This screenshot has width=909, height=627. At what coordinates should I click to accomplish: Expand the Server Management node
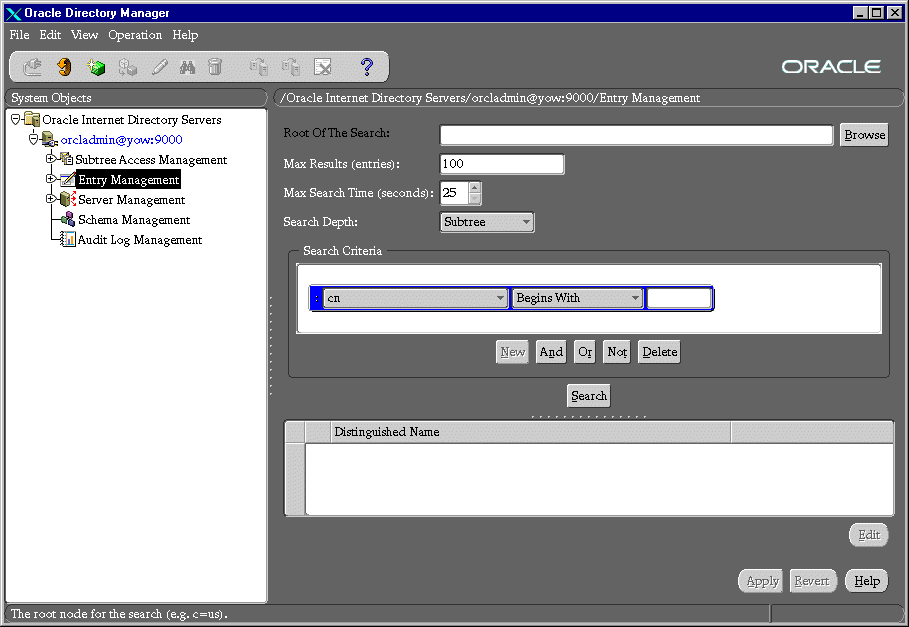pos(51,199)
